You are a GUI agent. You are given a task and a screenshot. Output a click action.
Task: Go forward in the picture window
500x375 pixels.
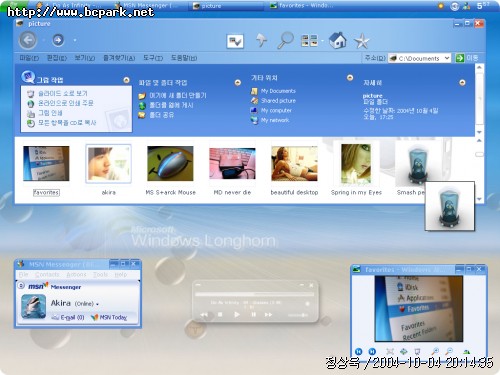[58, 40]
